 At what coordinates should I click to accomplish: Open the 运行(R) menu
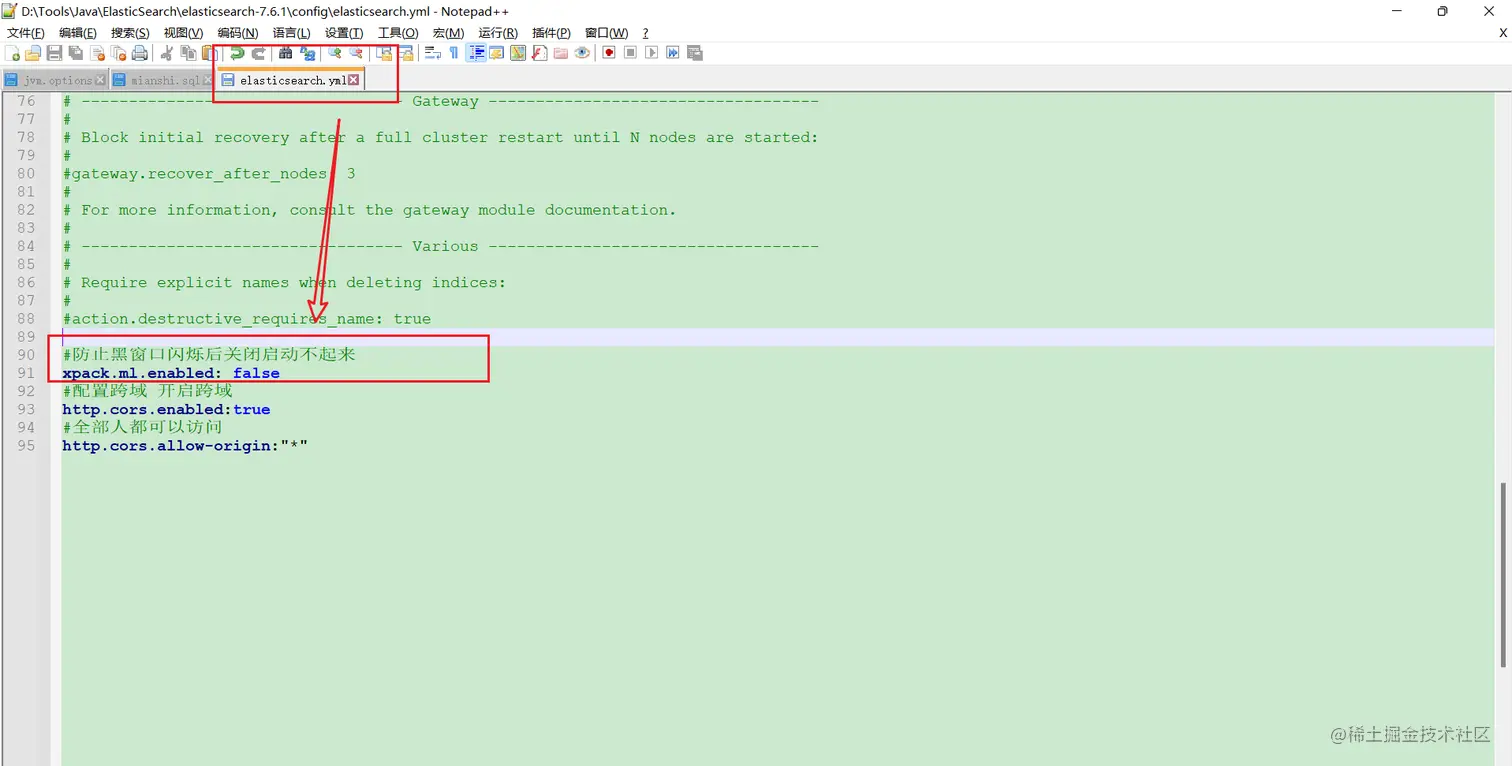[x=498, y=33]
